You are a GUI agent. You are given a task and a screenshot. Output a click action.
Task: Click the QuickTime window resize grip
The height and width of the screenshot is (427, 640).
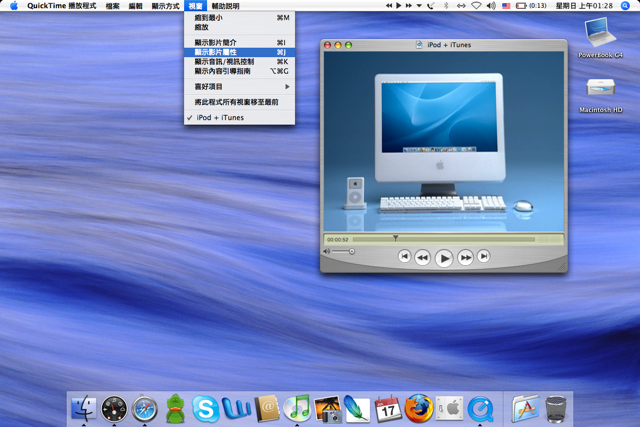click(562, 267)
